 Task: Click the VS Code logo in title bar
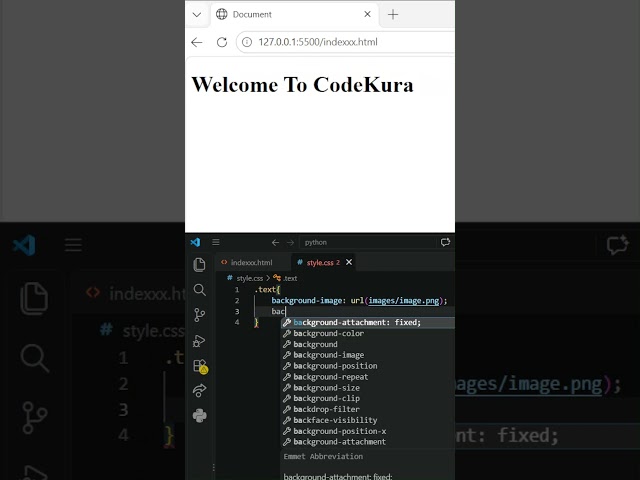[x=196, y=242]
